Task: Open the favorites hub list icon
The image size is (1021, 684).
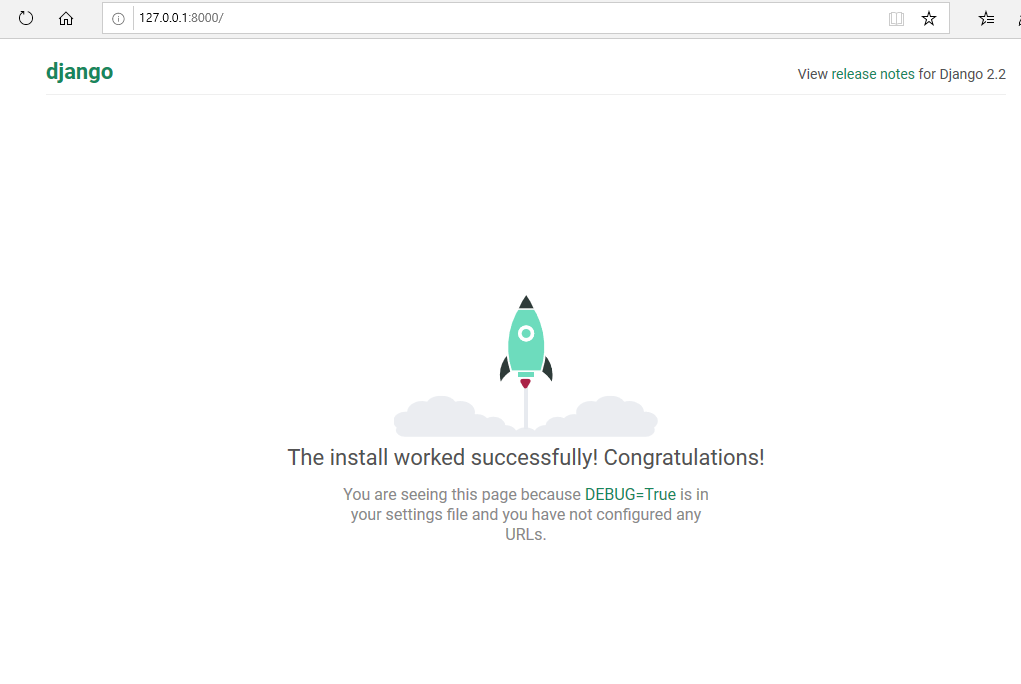Action: (986, 18)
